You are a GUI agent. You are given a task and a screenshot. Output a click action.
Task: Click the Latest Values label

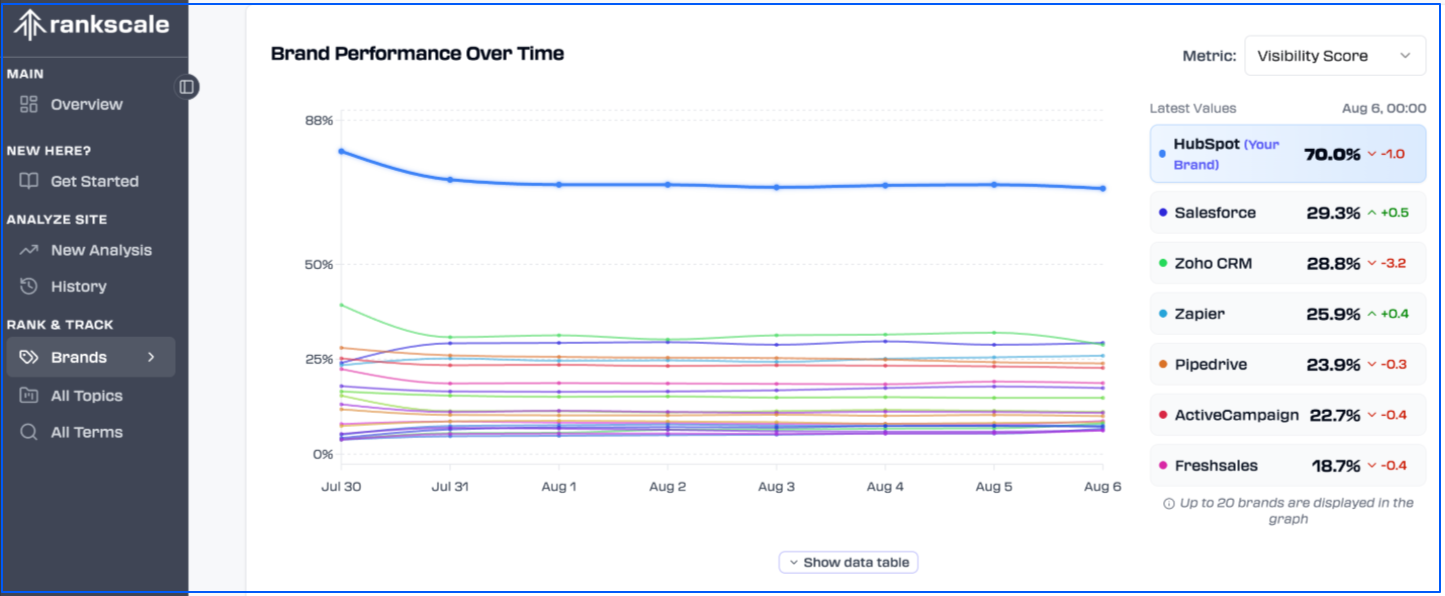[x=1193, y=108]
